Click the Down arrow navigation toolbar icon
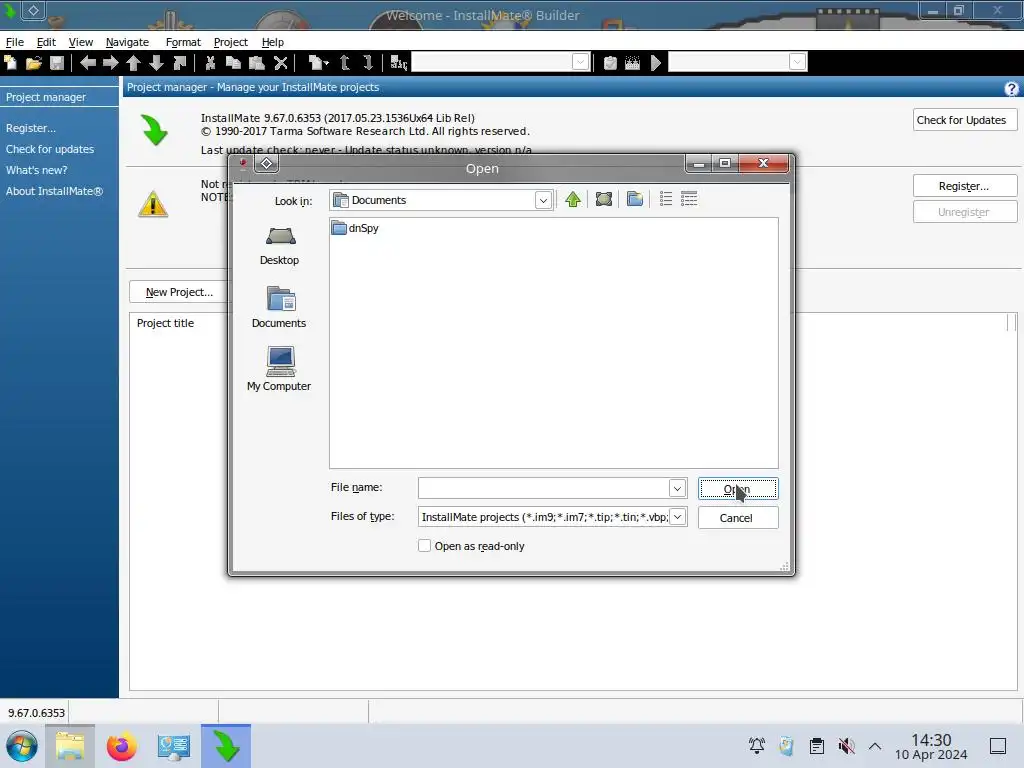This screenshot has height=768, width=1024. 156,63
